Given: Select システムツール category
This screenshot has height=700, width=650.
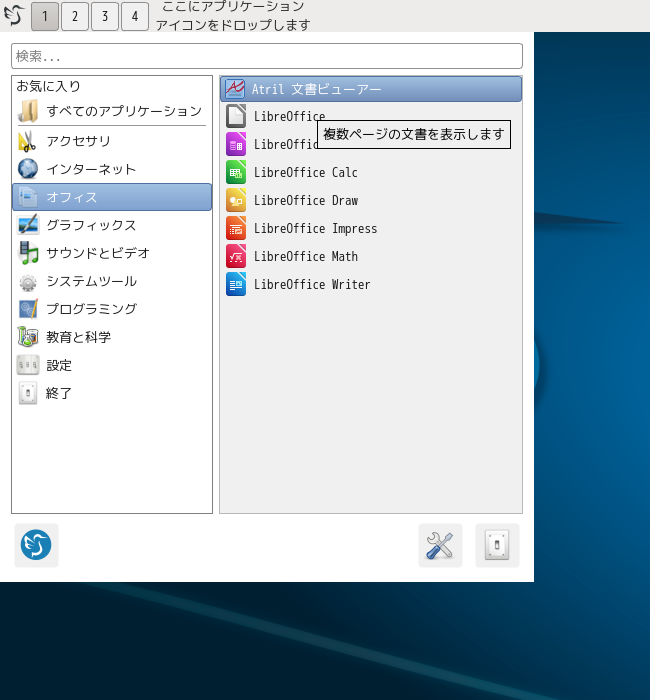Looking at the screenshot, I should coord(112,281).
